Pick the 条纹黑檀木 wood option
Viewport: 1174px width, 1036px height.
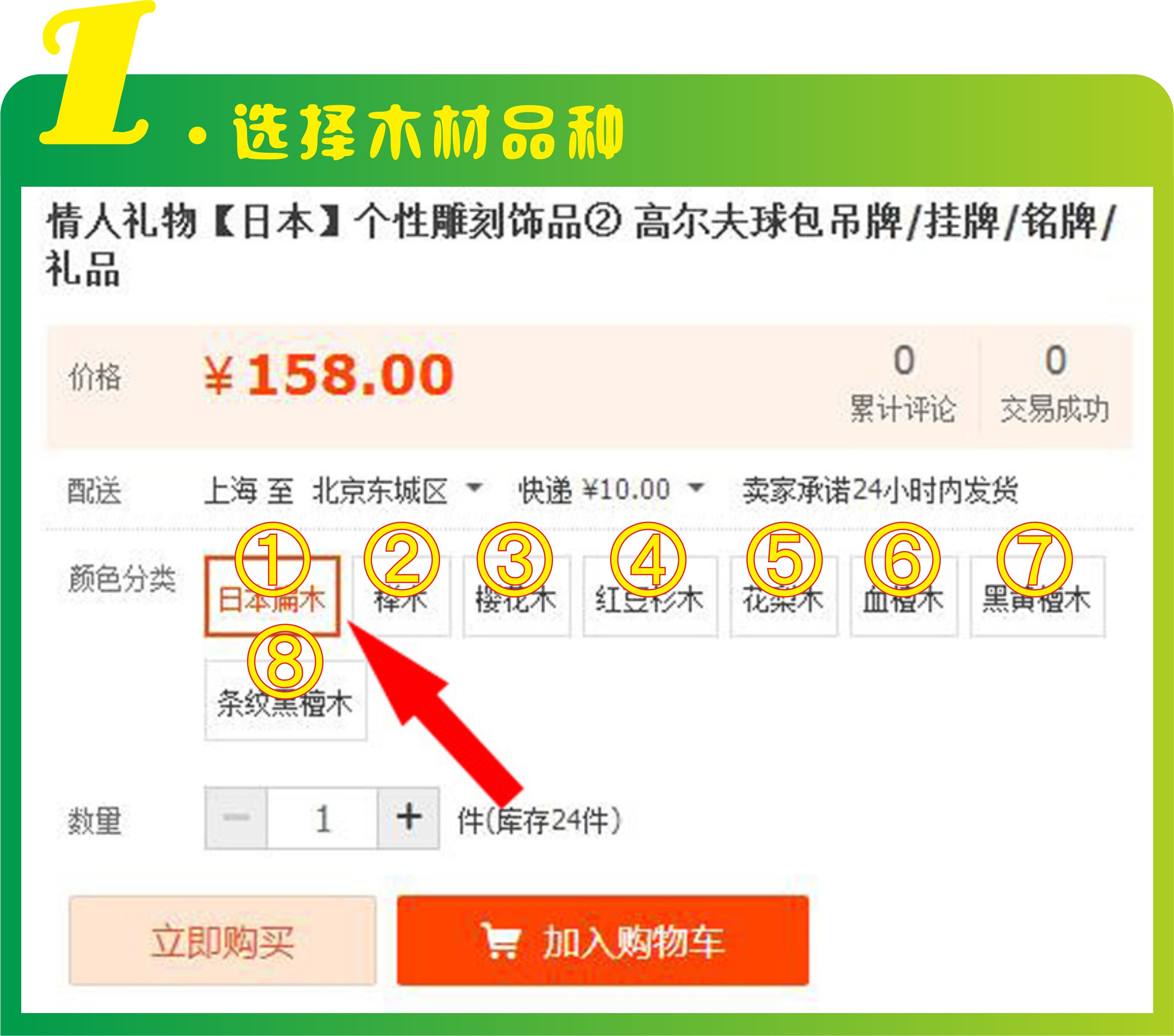pyautogui.click(x=286, y=700)
